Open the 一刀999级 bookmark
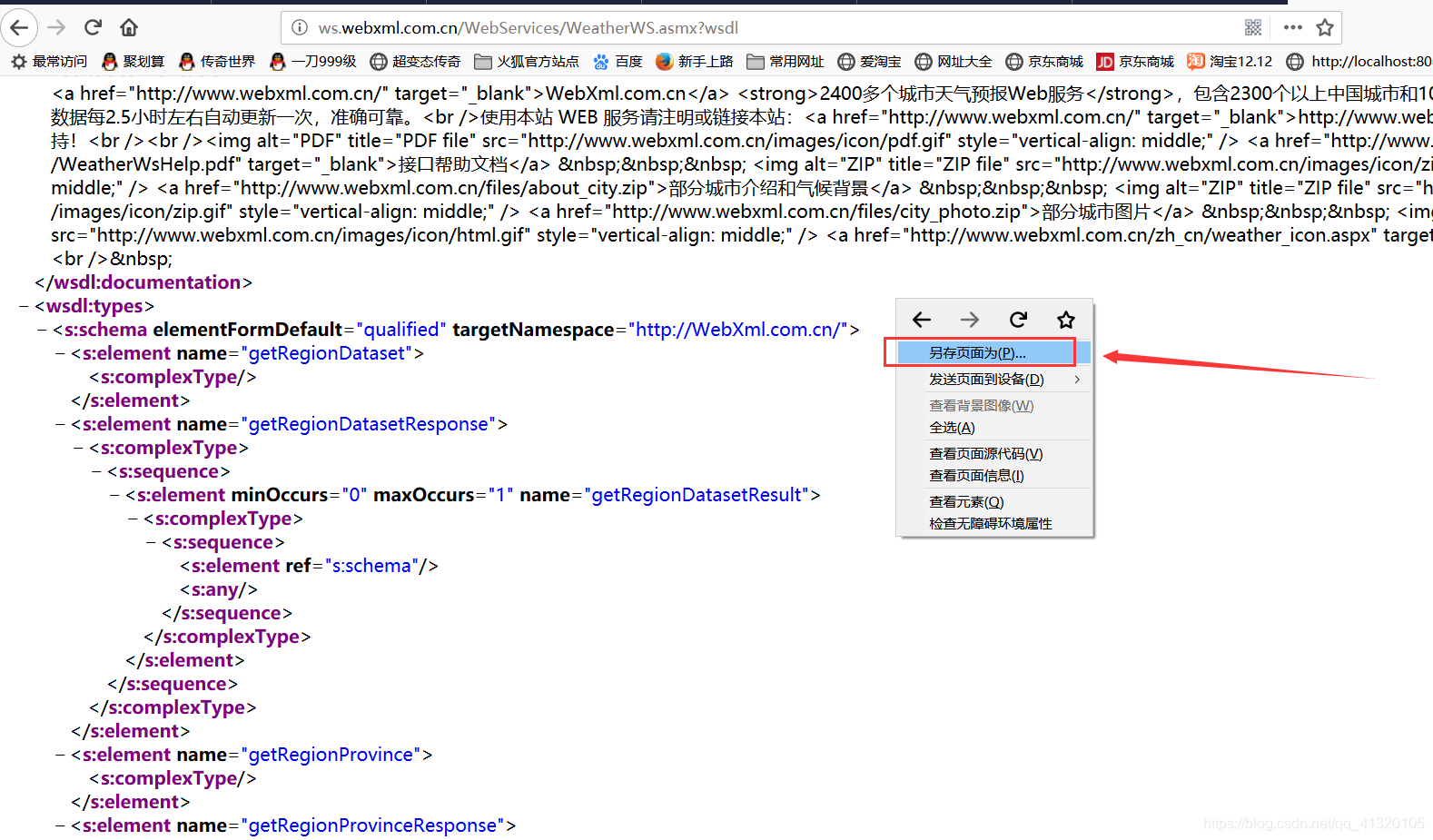Viewport: 1433px width, 840px height. tap(313, 62)
